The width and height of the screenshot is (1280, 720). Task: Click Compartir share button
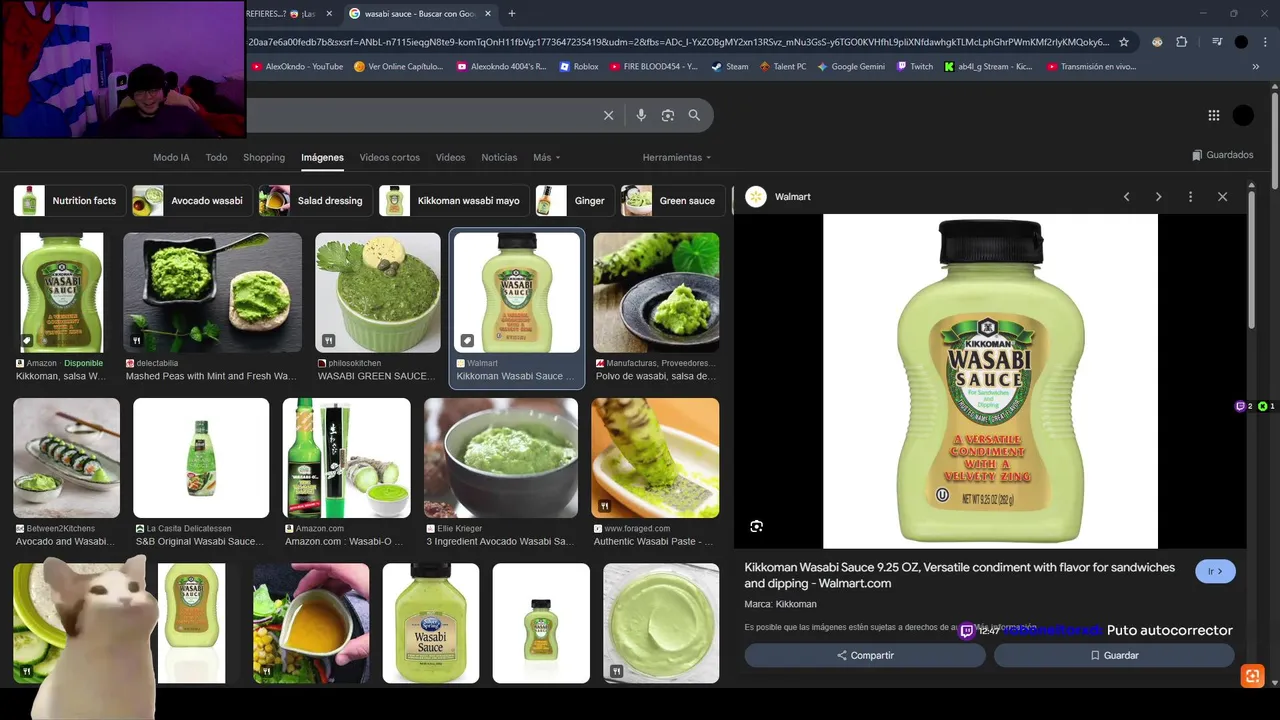[865, 655]
